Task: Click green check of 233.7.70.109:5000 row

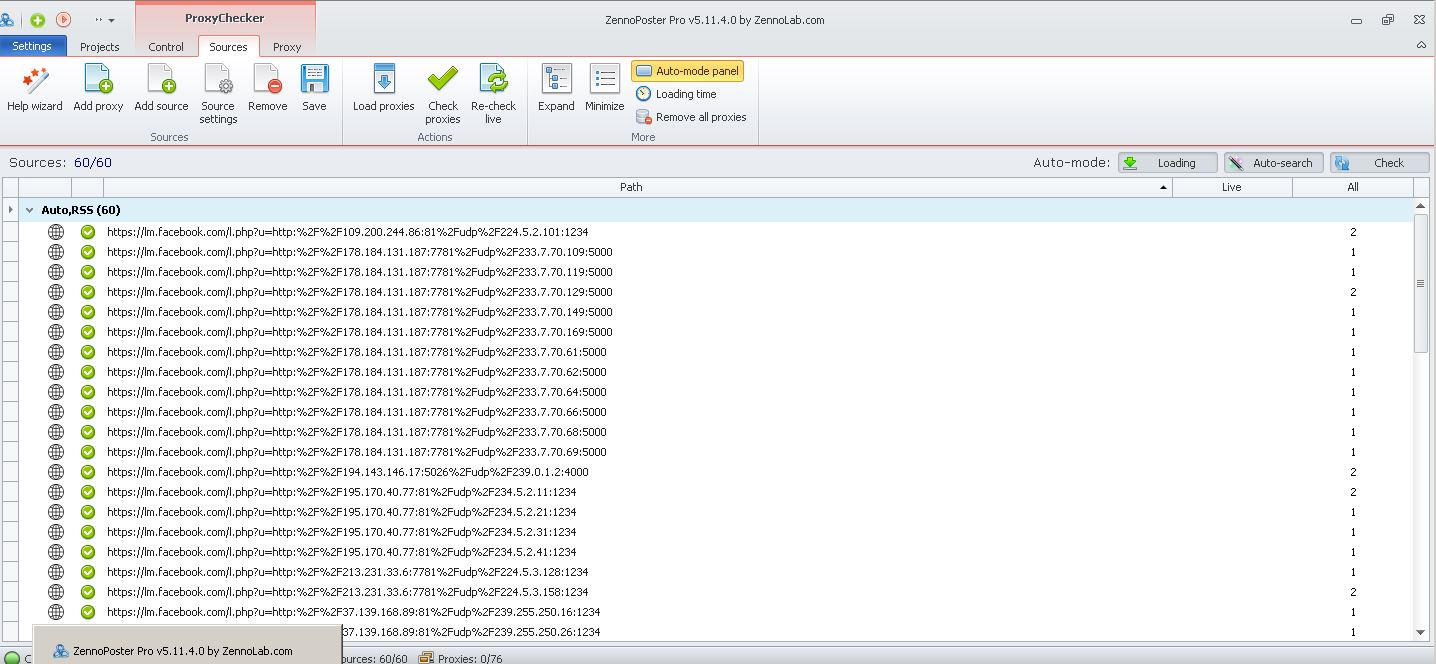Action: coord(88,252)
